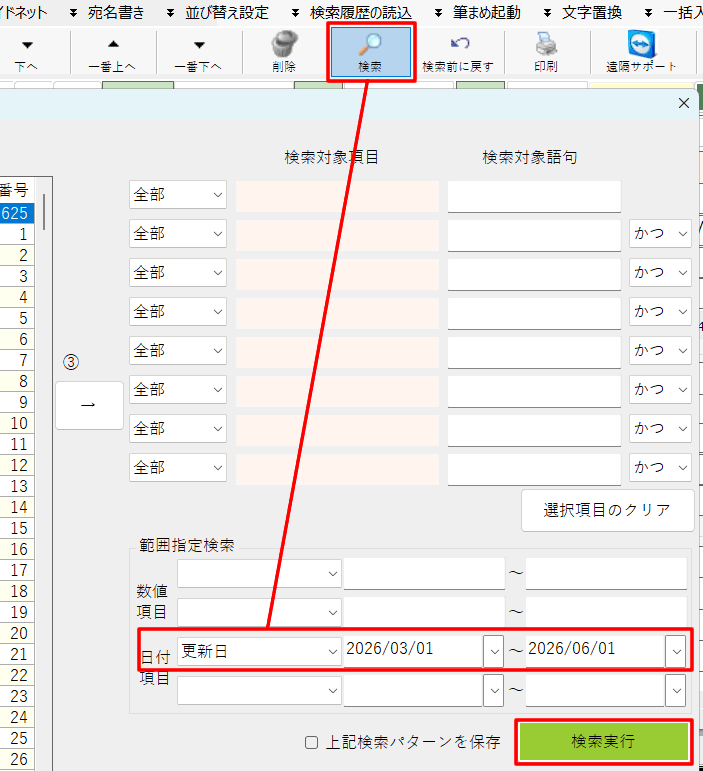Select row number 625 in the list
The width and height of the screenshot is (703, 771).
point(15,213)
